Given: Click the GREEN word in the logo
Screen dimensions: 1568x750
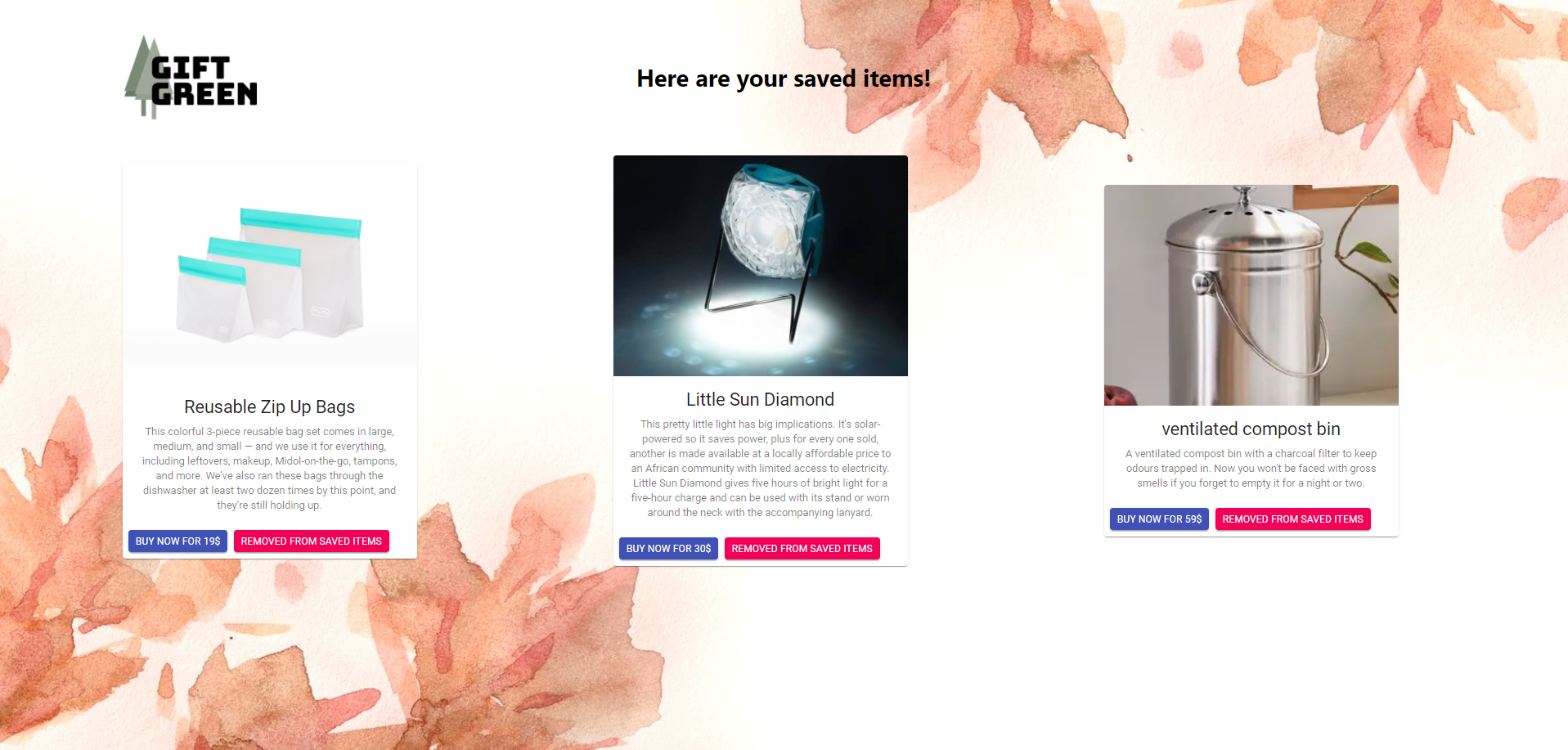Looking at the screenshot, I should (x=204, y=94).
